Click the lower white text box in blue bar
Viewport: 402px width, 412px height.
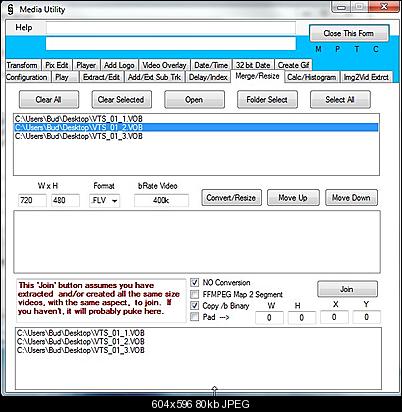click(x=171, y=44)
